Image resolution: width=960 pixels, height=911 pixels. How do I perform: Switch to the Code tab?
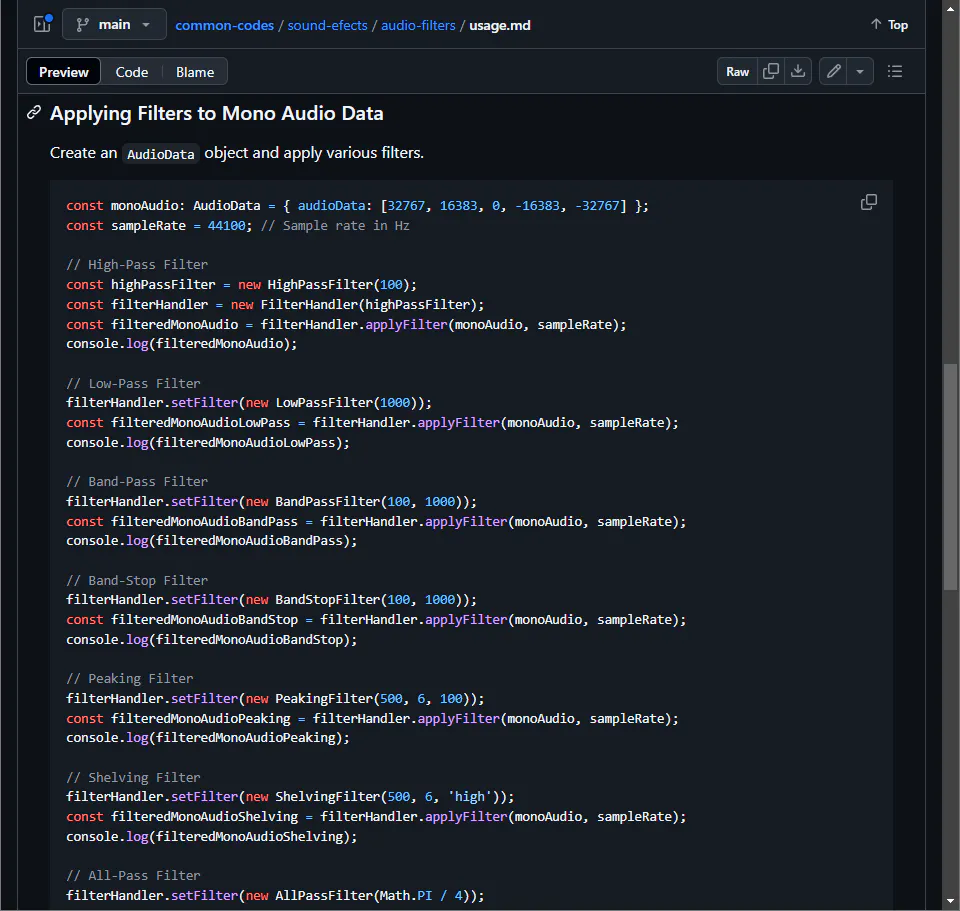click(131, 72)
